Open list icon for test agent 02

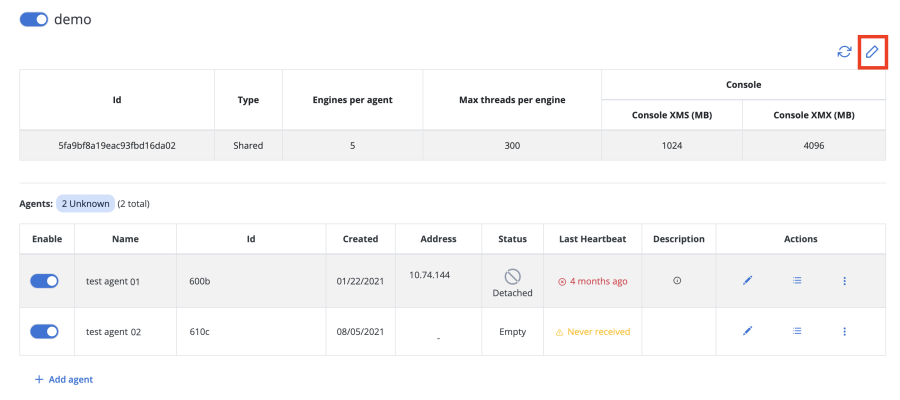coord(797,331)
